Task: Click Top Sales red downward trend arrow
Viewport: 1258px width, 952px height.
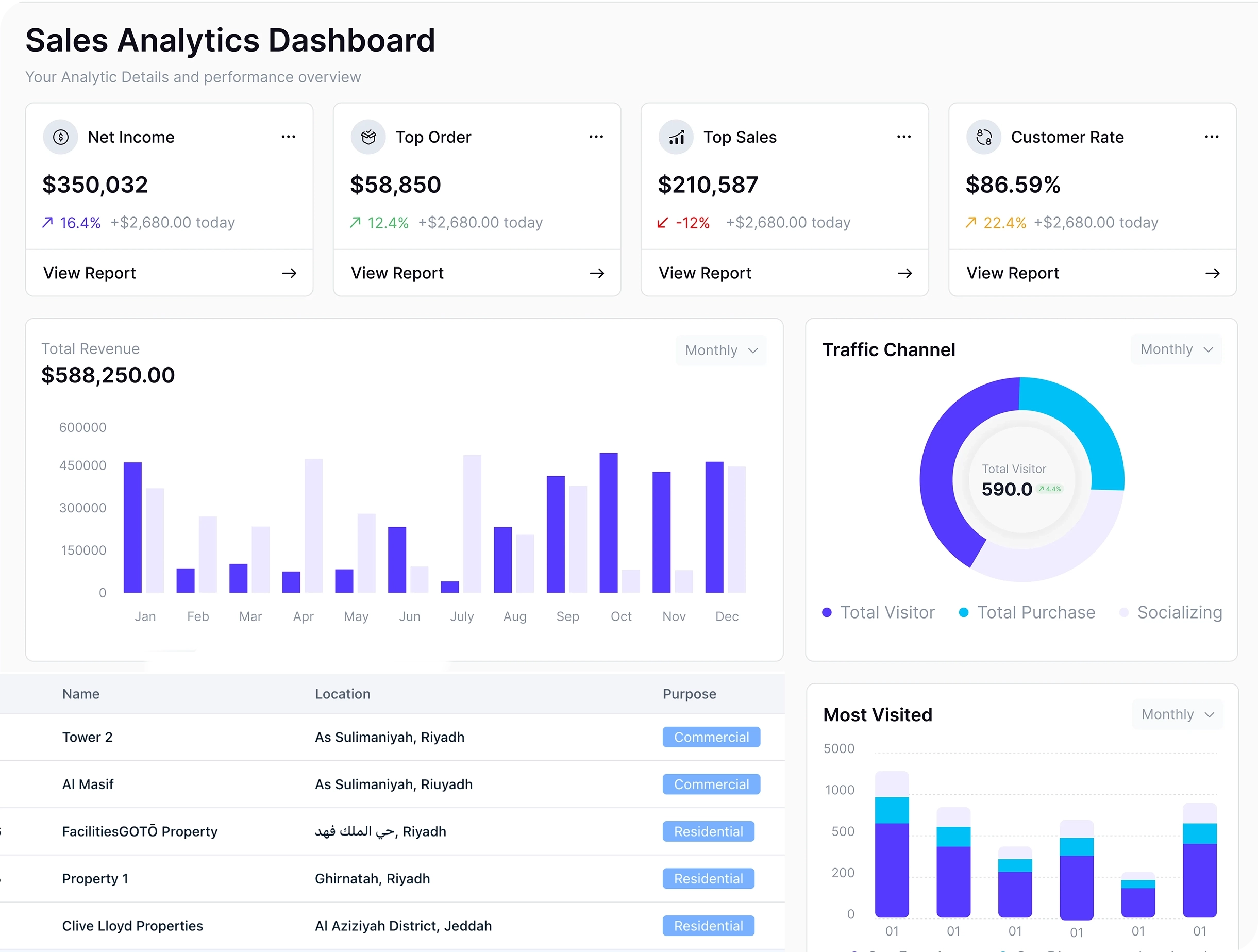Action: click(663, 222)
